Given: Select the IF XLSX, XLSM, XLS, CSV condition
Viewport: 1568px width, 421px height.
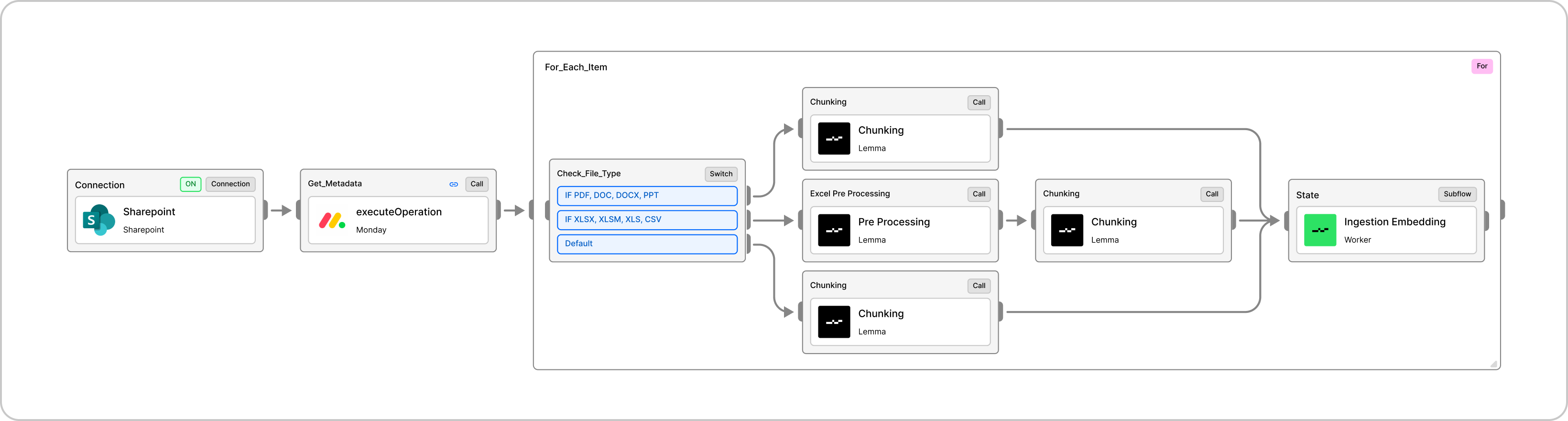Looking at the screenshot, I should click(x=646, y=219).
